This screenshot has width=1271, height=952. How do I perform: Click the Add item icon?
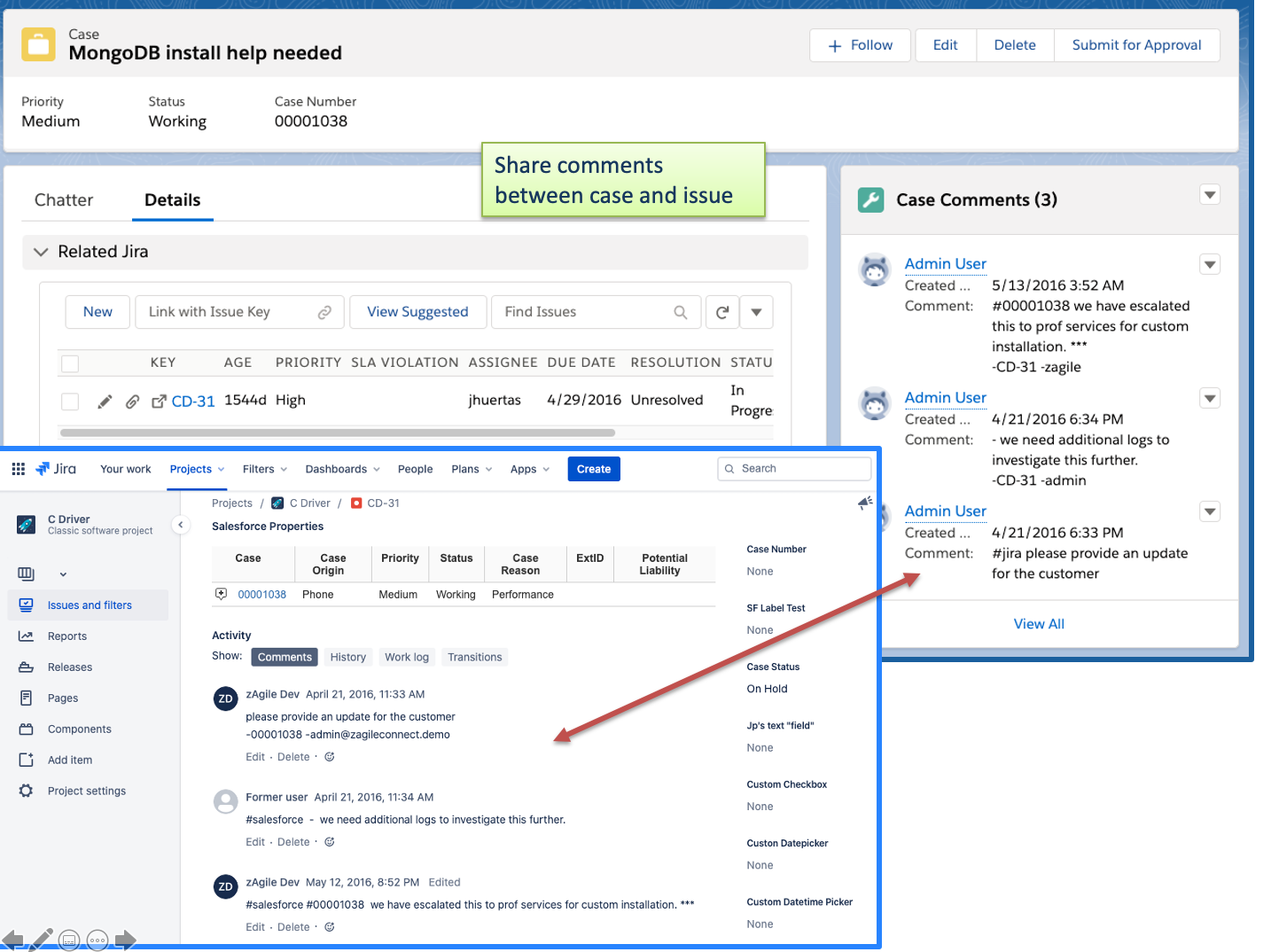pyautogui.click(x=27, y=761)
